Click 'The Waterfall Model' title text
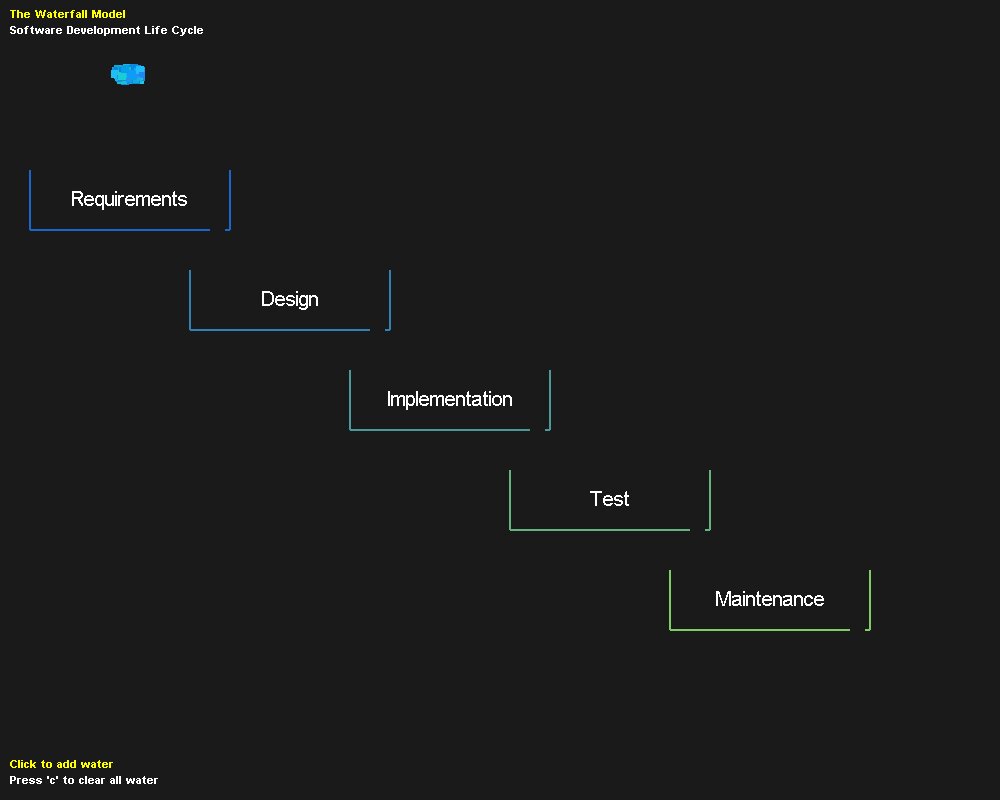1000x800 pixels. coord(68,14)
